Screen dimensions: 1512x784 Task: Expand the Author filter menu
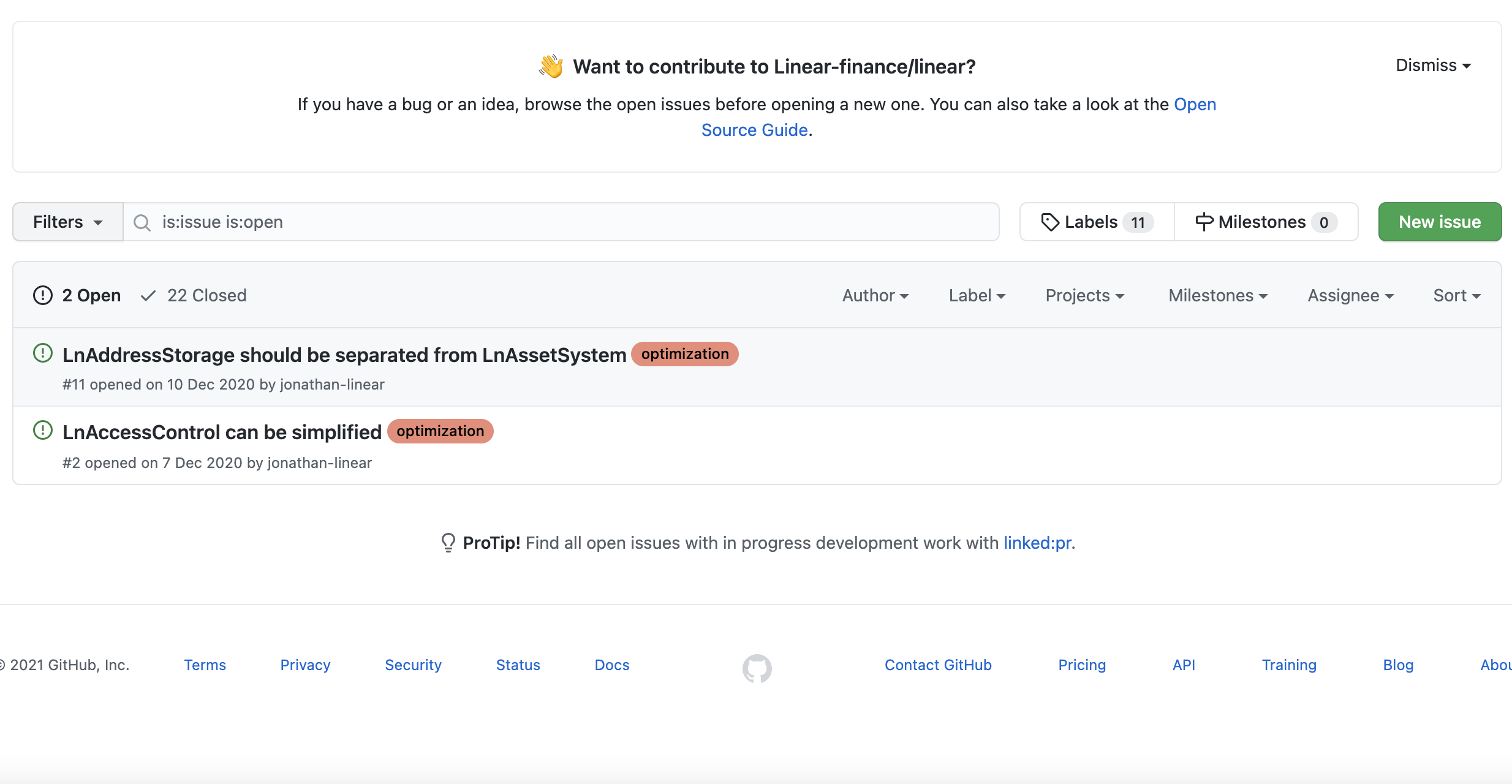875,295
